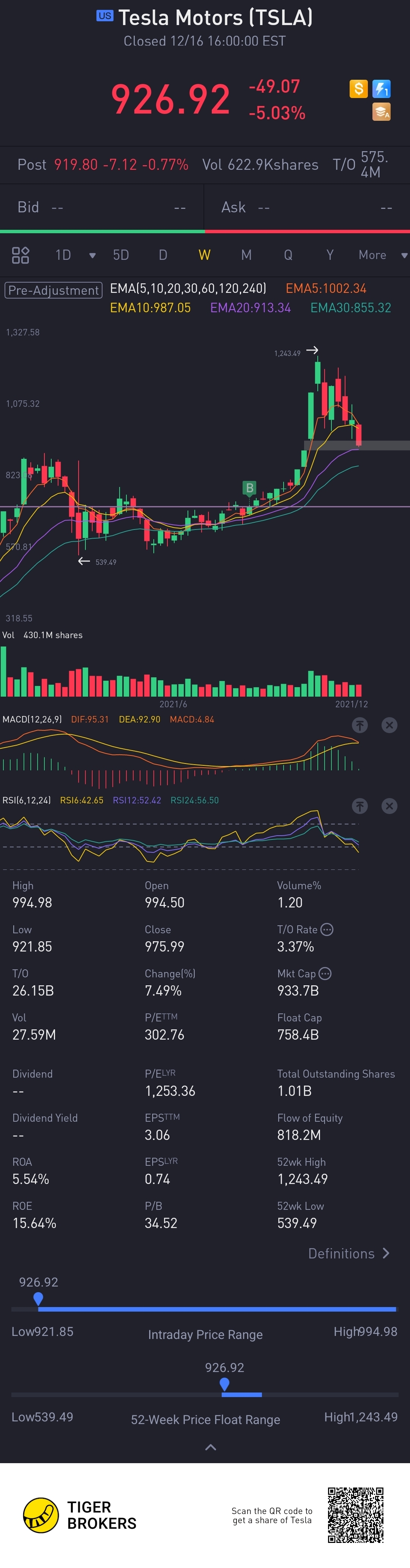The width and height of the screenshot is (410, 1568).
Task: Pin the MACD indicator to top
Action: [x=360, y=725]
